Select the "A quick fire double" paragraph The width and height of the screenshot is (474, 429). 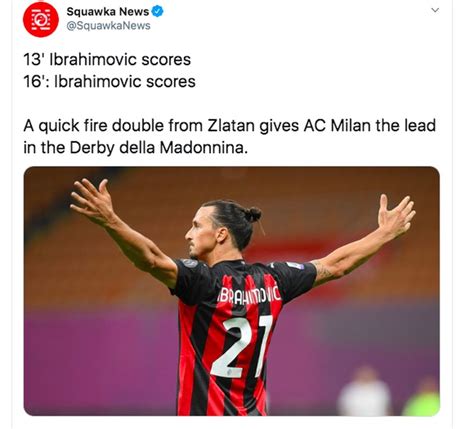(x=230, y=137)
